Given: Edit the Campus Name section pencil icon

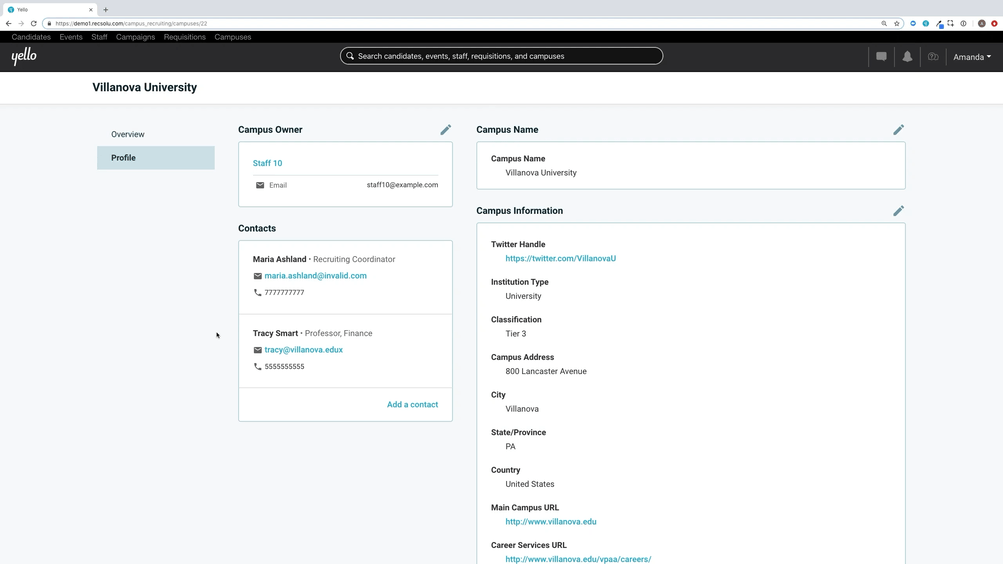Looking at the screenshot, I should pos(899,130).
